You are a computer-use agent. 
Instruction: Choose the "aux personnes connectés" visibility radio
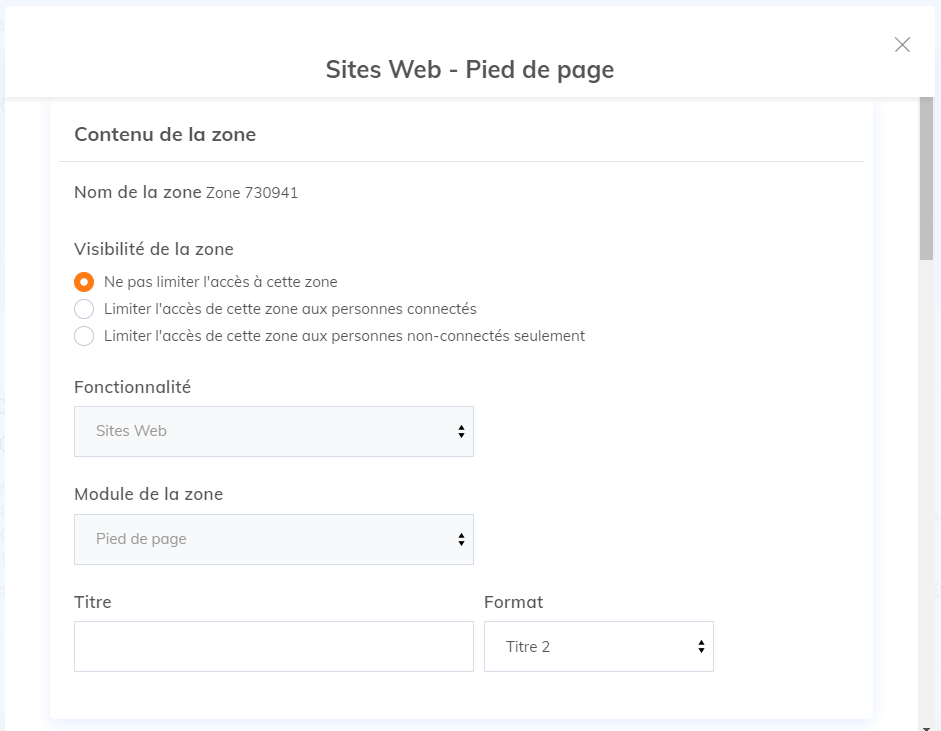click(85, 309)
